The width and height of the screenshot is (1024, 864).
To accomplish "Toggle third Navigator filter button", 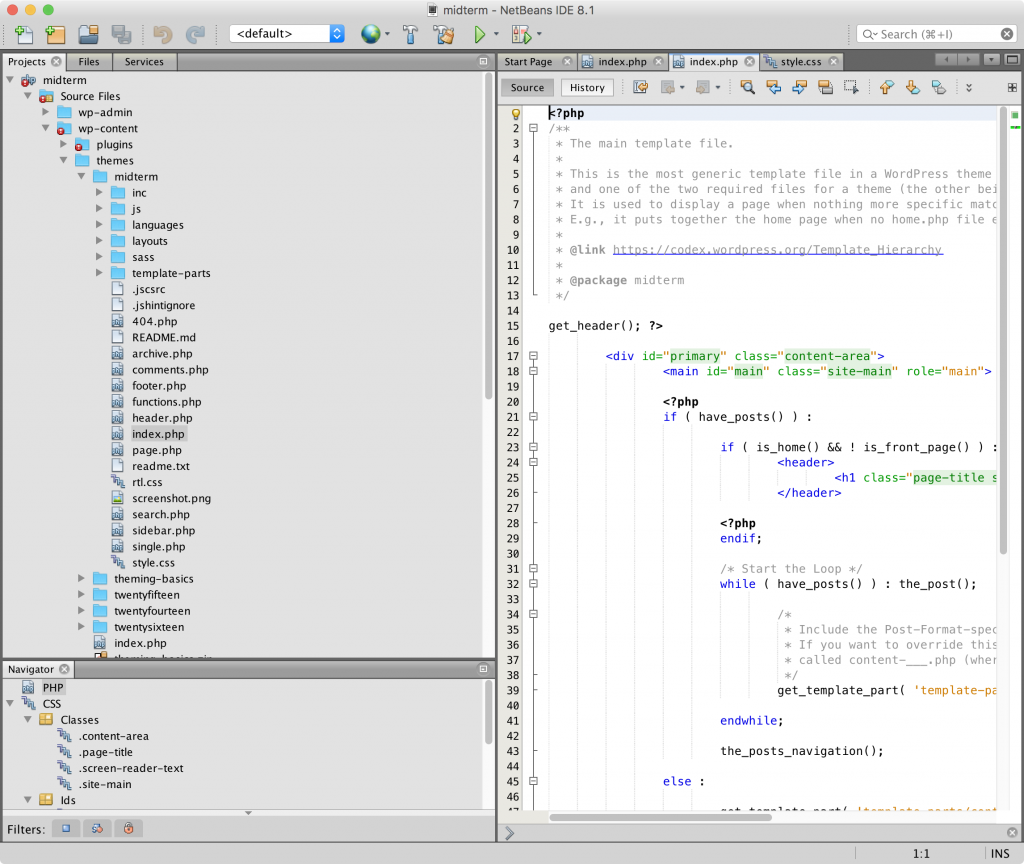I will [x=129, y=829].
